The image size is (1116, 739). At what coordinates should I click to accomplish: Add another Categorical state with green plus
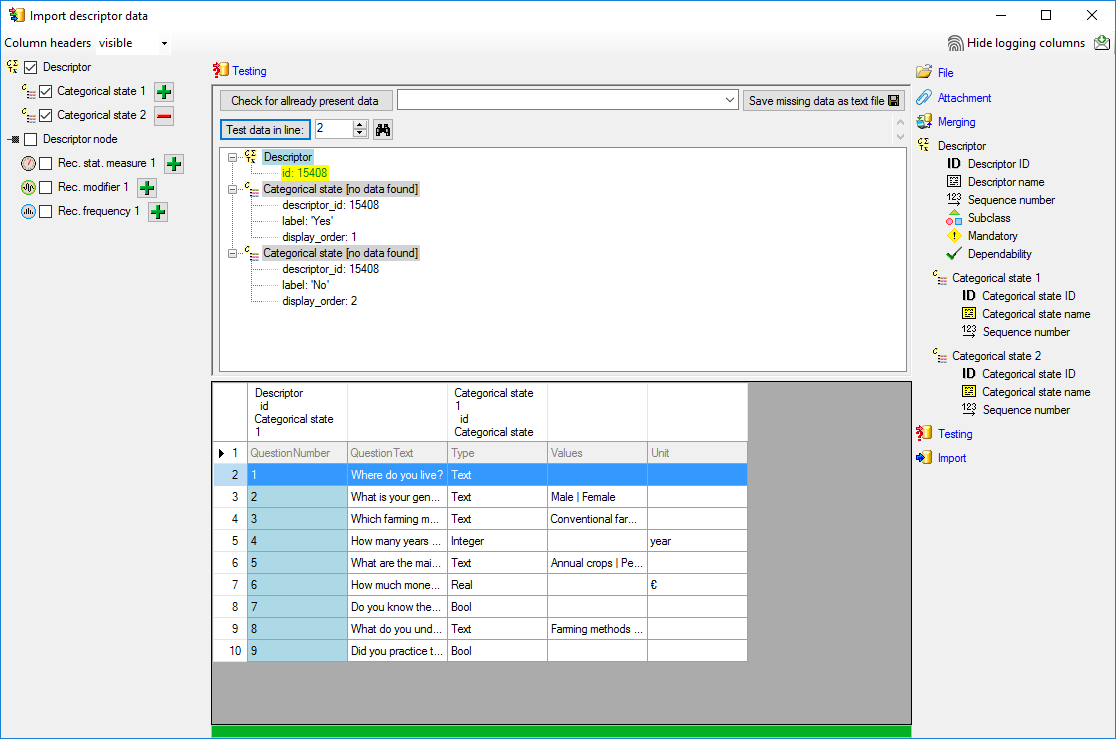point(164,92)
